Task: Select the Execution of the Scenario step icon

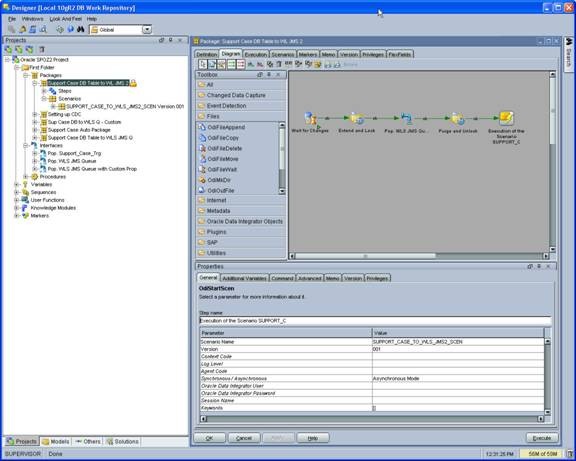Action: click(506, 119)
